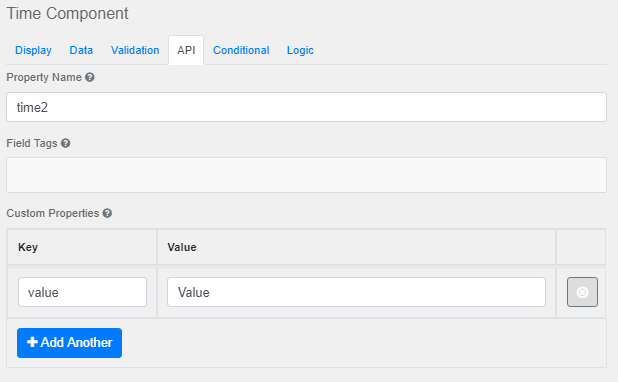618x382 pixels.
Task: Click the Value placeholder input field
Action: coord(356,292)
